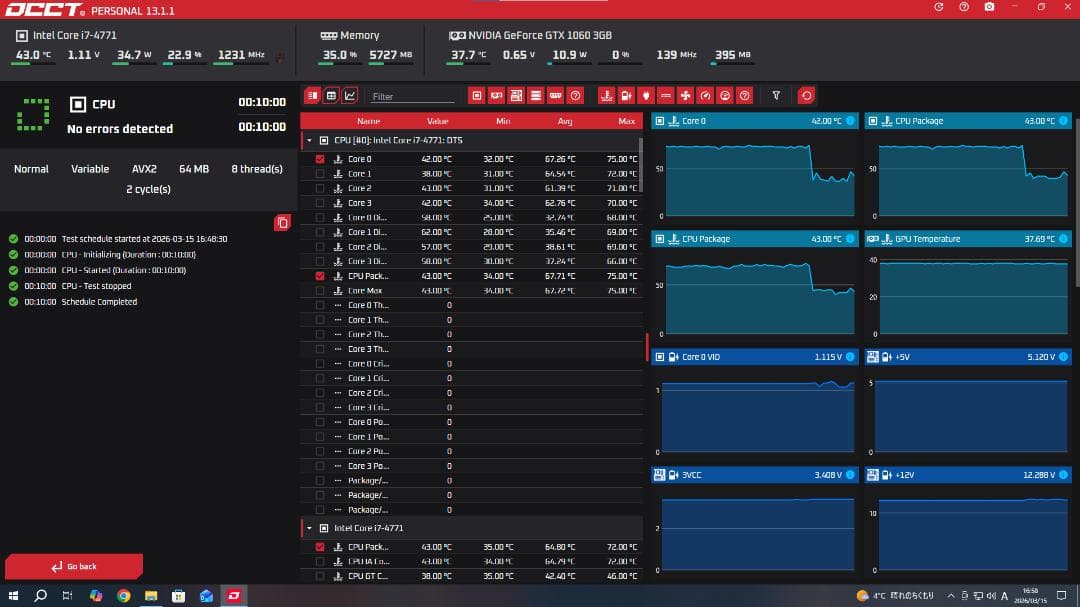This screenshot has height=607, width=1080.
Task: Click the Core 0 temperature graph area
Action: pyautogui.click(x=759, y=179)
